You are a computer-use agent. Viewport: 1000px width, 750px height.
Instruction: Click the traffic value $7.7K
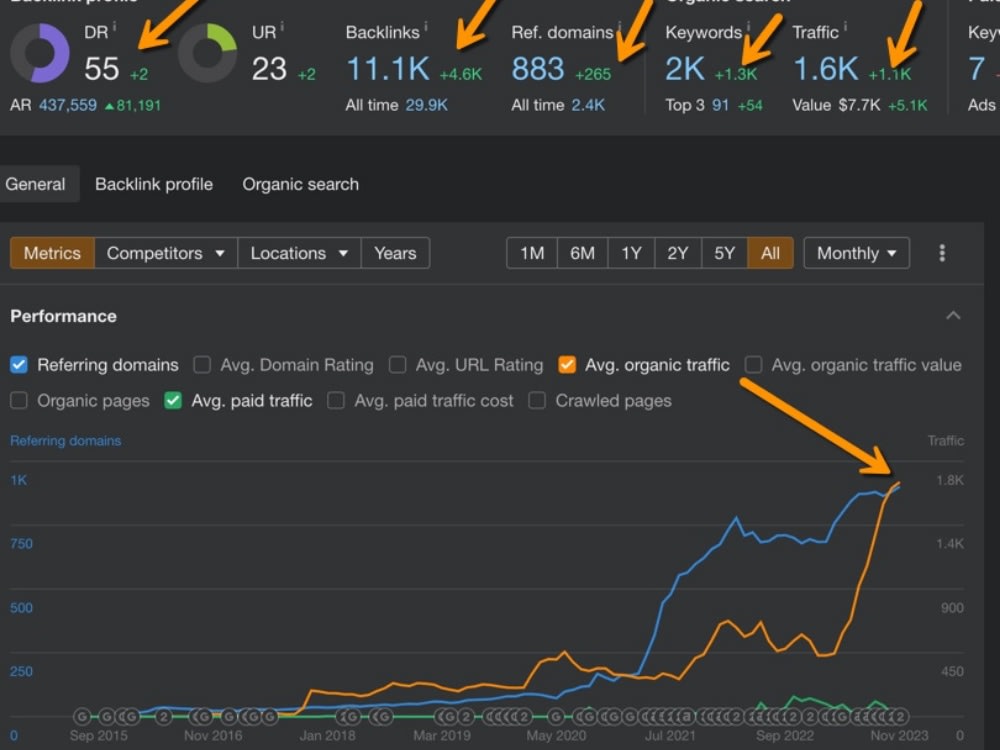pyautogui.click(x=860, y=105)
